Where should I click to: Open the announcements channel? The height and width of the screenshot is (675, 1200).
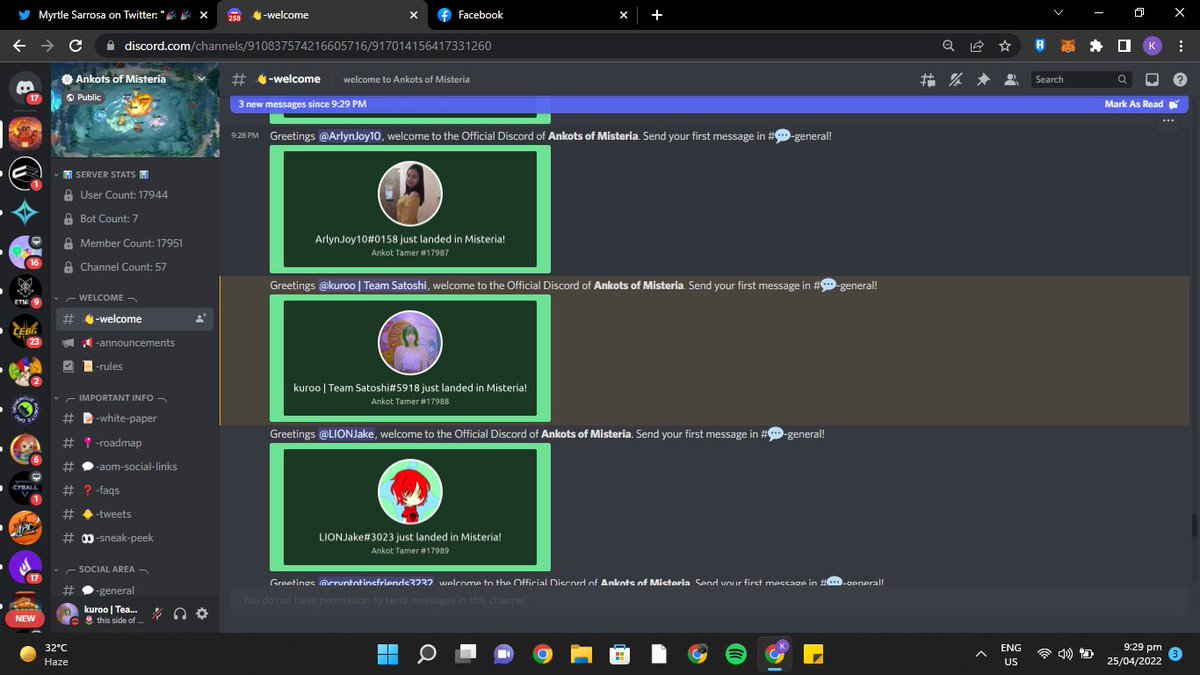134,342
